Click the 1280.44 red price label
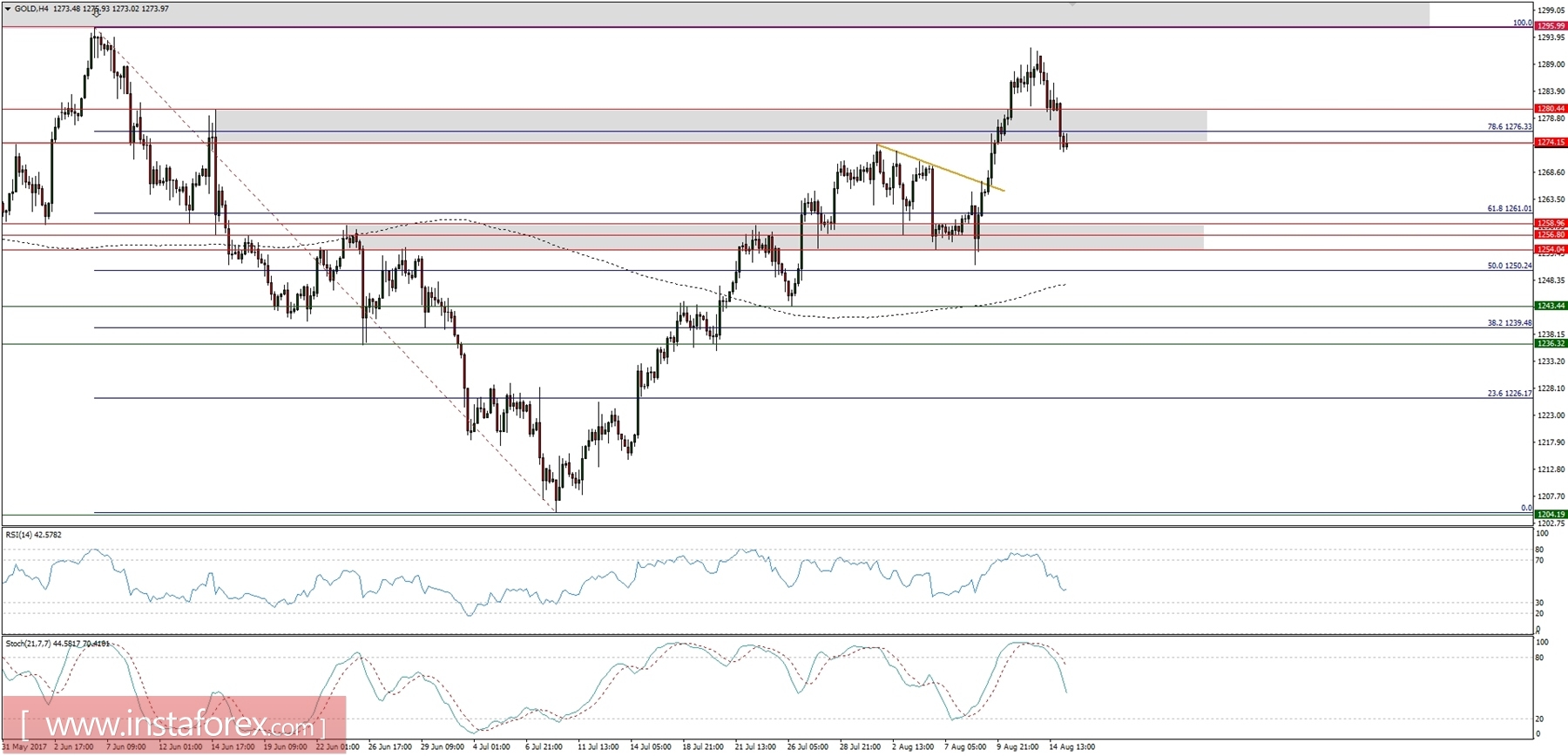 click(1550, 109)
